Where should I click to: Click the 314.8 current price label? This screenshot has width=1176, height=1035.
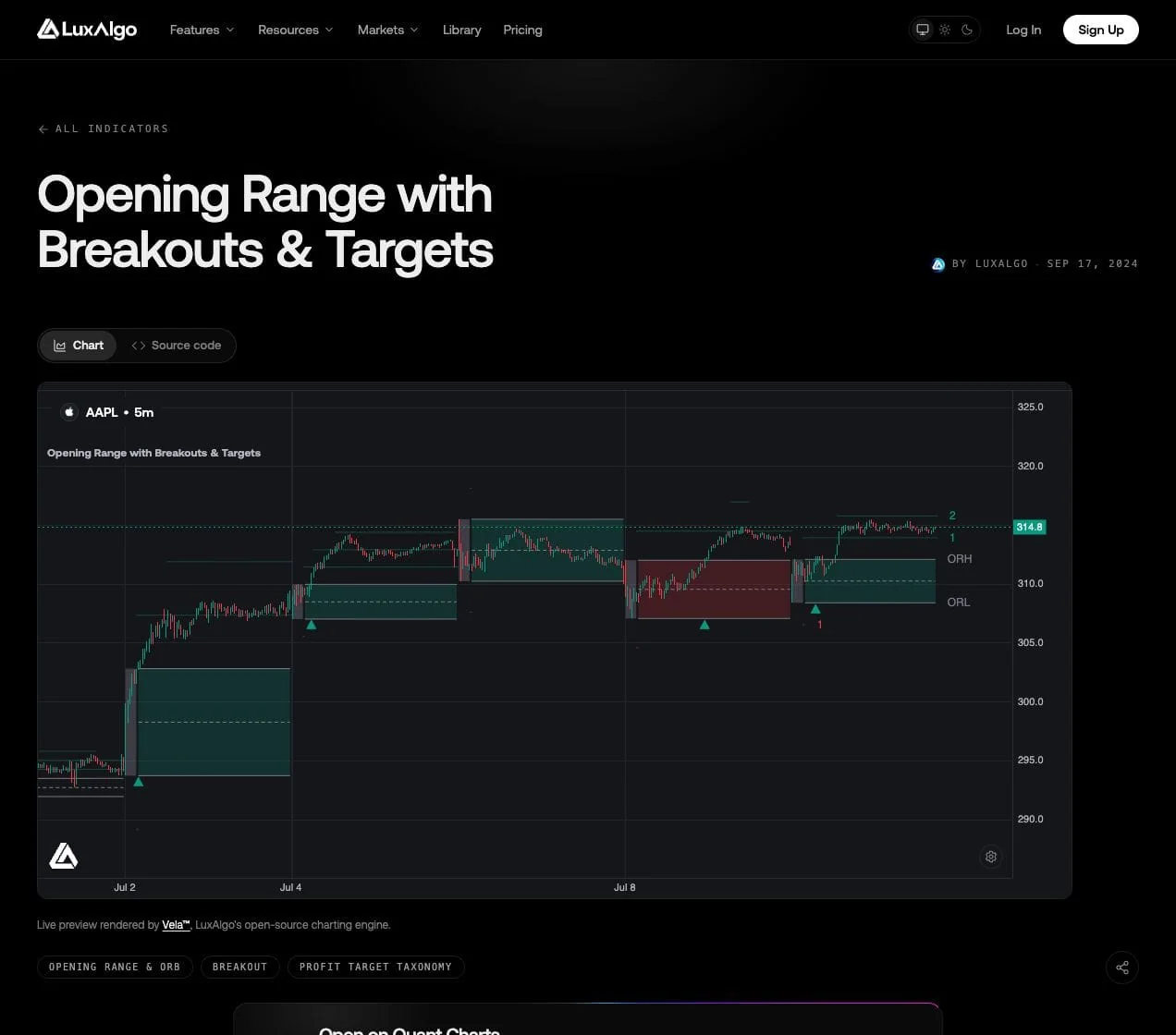(x=1030, y=527)
